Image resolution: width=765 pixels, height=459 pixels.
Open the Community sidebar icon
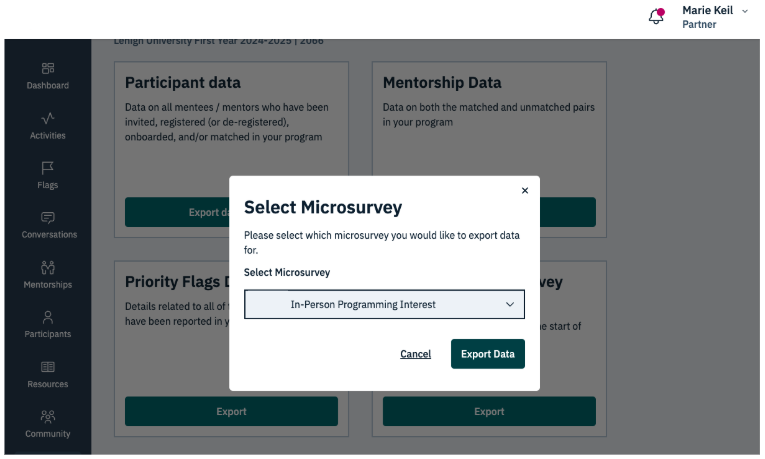point(48,416)
